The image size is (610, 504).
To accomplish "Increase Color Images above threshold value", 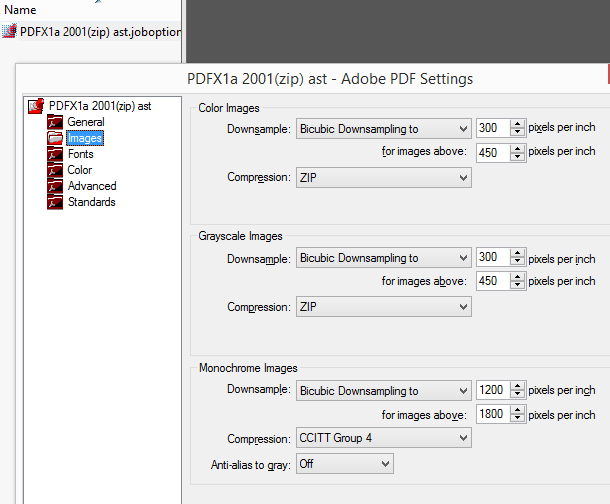I will [x=517, y=148].
